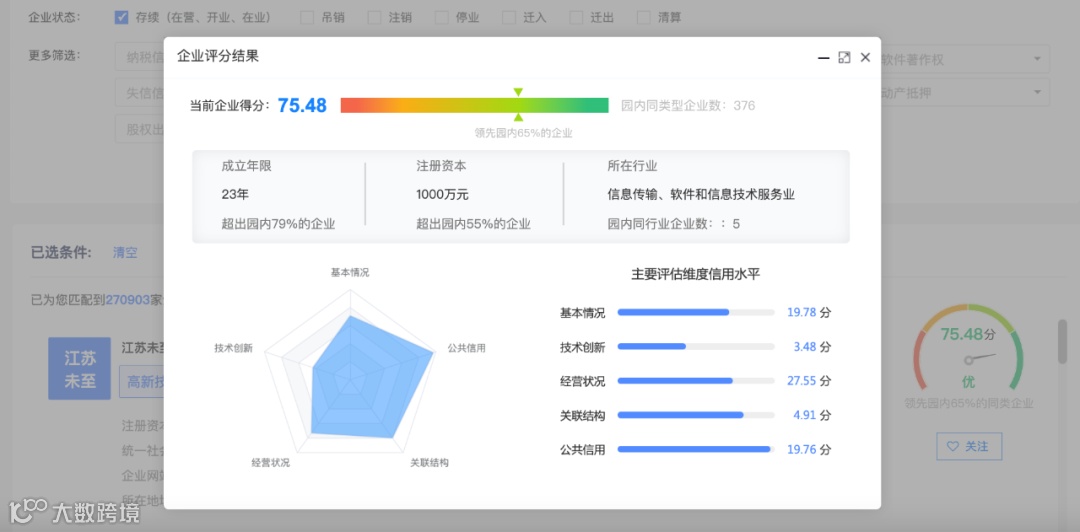Viewport: 1080px width, 532px height.
Task: Click the 园内同类型企业数：376 text
Action: (x=688, y=105)
